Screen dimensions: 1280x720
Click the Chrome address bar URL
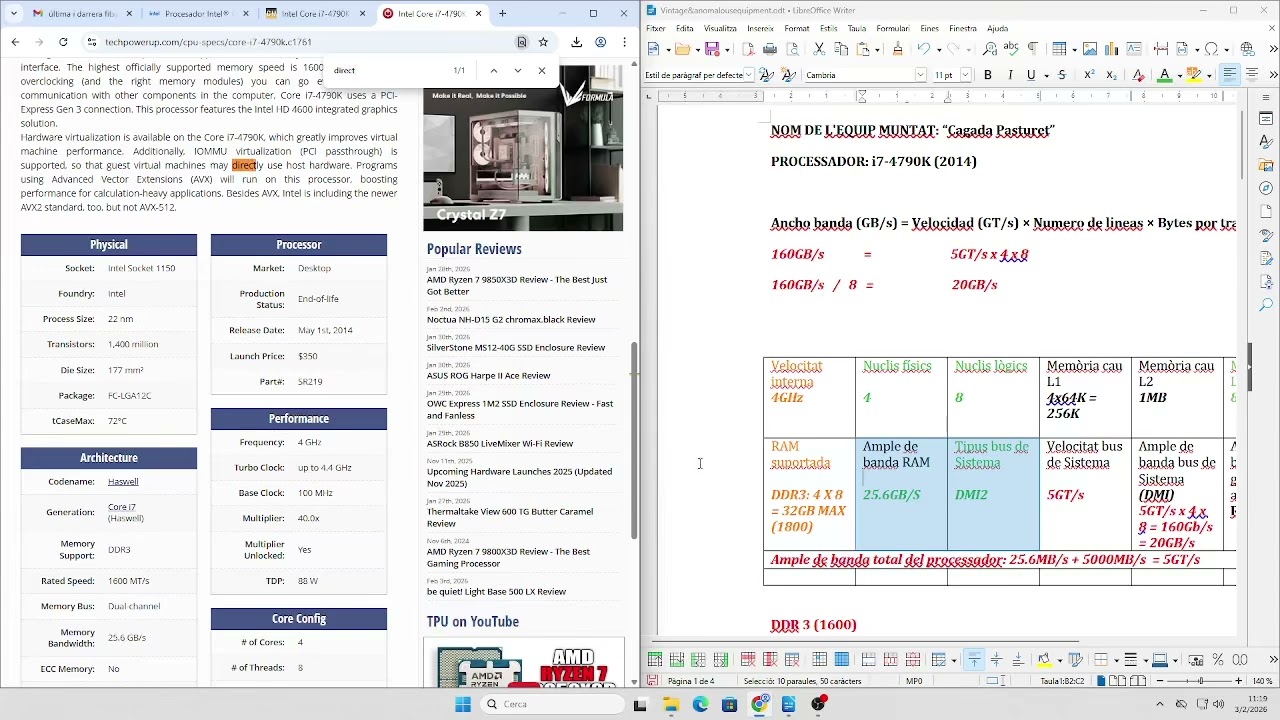(x=208, y=42)
